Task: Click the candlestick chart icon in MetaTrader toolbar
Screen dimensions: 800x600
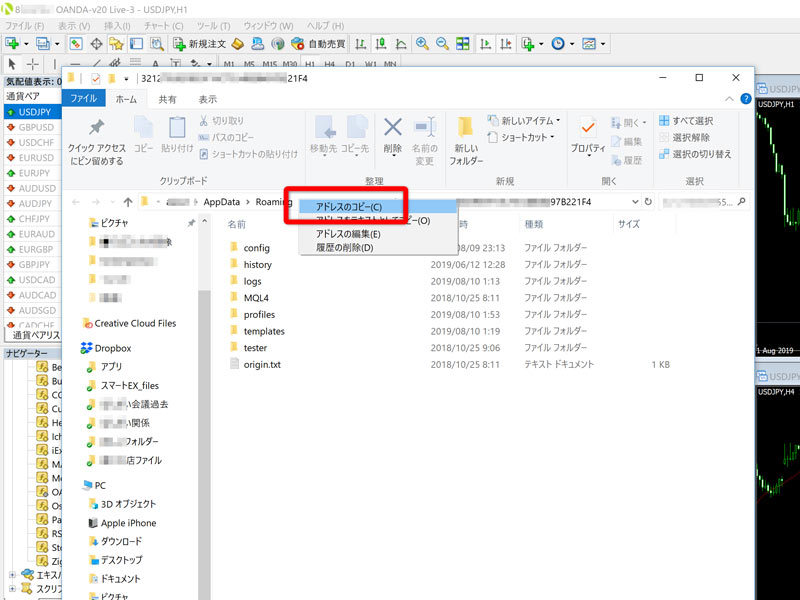Action: (381, 44)
